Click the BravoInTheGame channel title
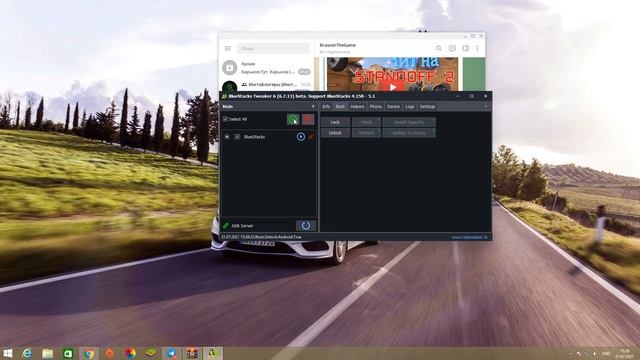The width and height of the screenshot is (640, 360). 338,45
